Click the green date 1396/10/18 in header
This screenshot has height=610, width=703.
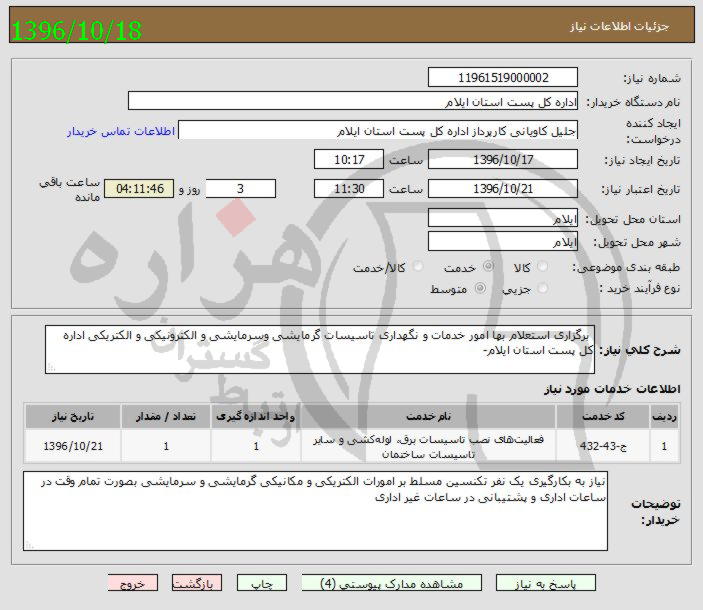76,30
